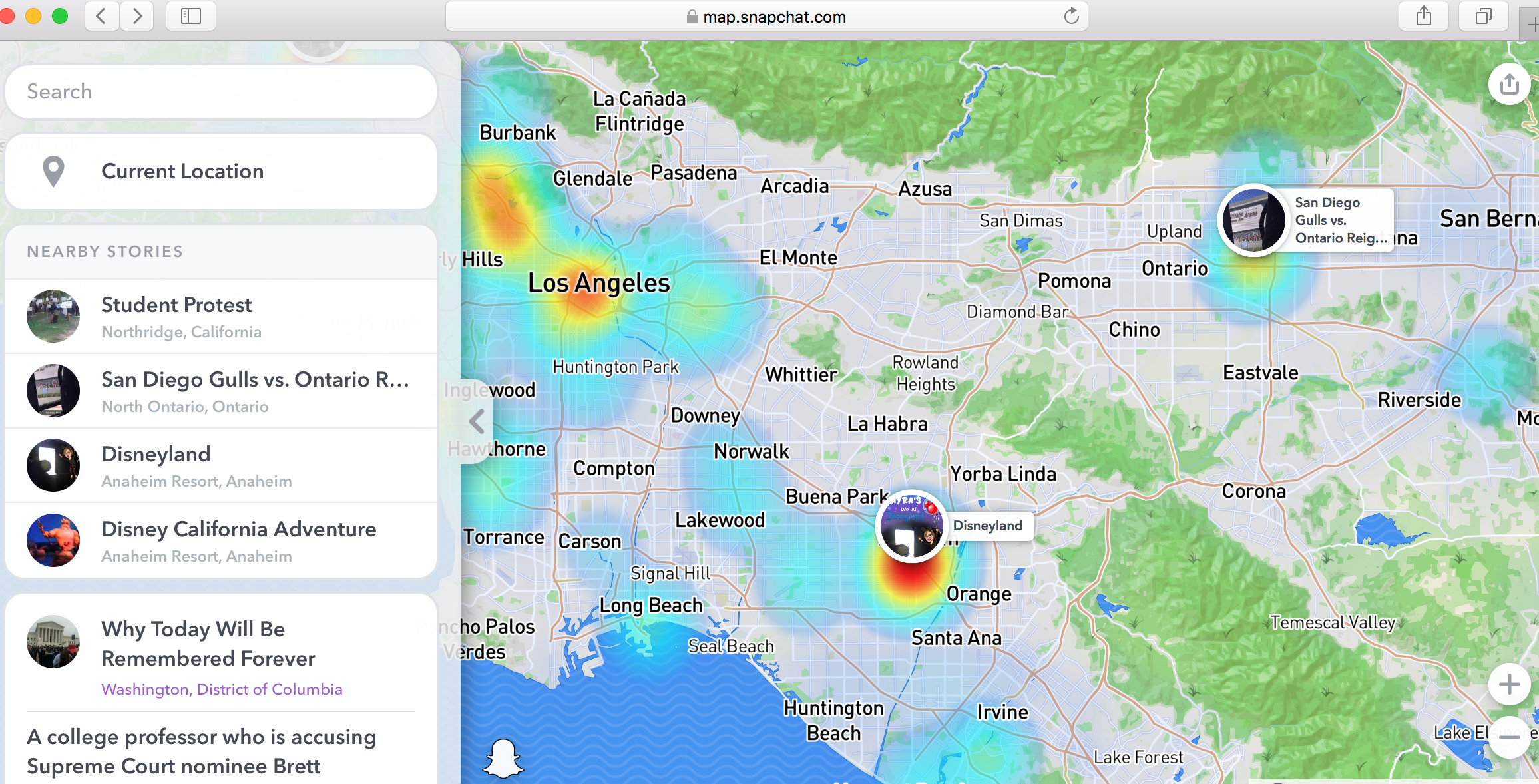1539x784 pixels.
Task: Click the Temescal Valley label
Action: coord(1333,623)
